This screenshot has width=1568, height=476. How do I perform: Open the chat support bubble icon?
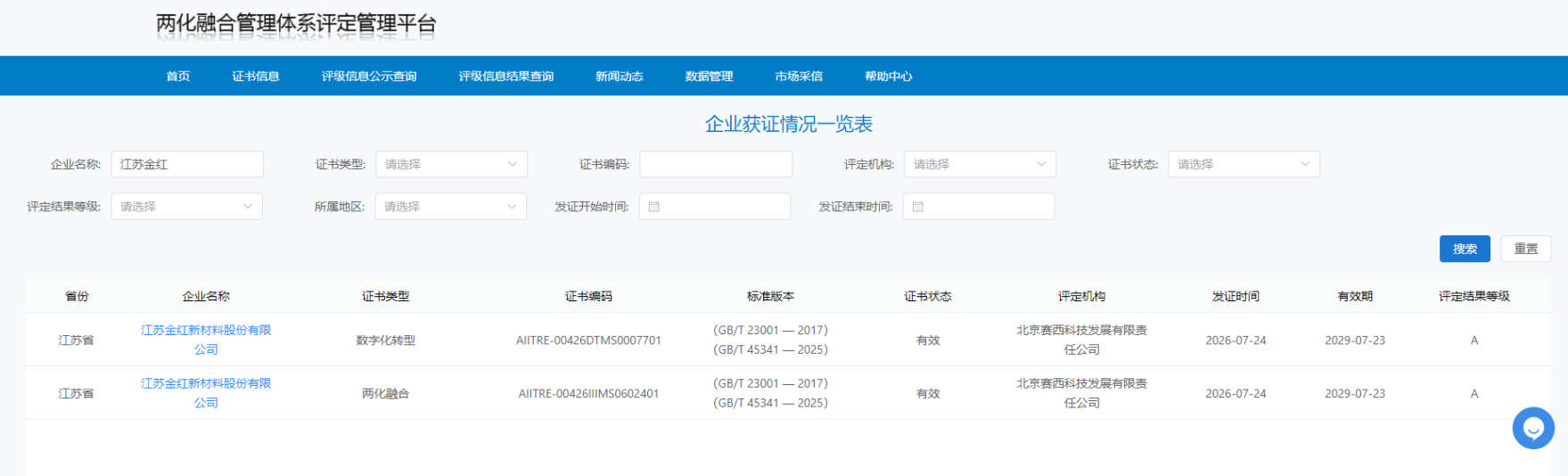click(x=1533, y=428)
